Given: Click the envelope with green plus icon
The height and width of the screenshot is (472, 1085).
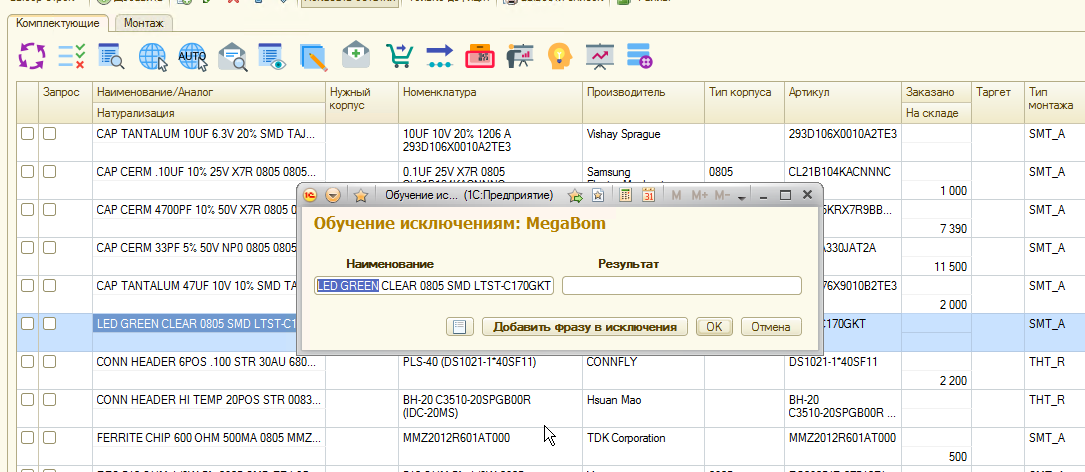Looking at the screenshot, I should click(356, 56).
